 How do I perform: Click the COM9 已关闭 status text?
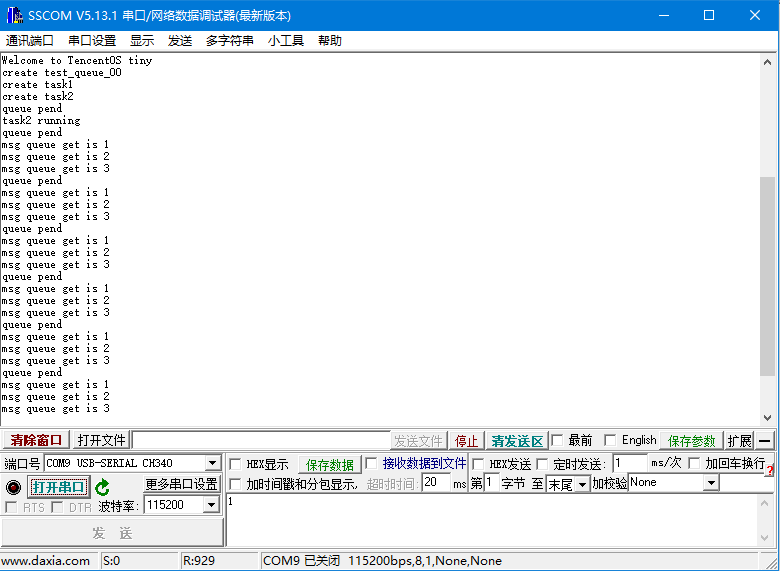(301, 561)
